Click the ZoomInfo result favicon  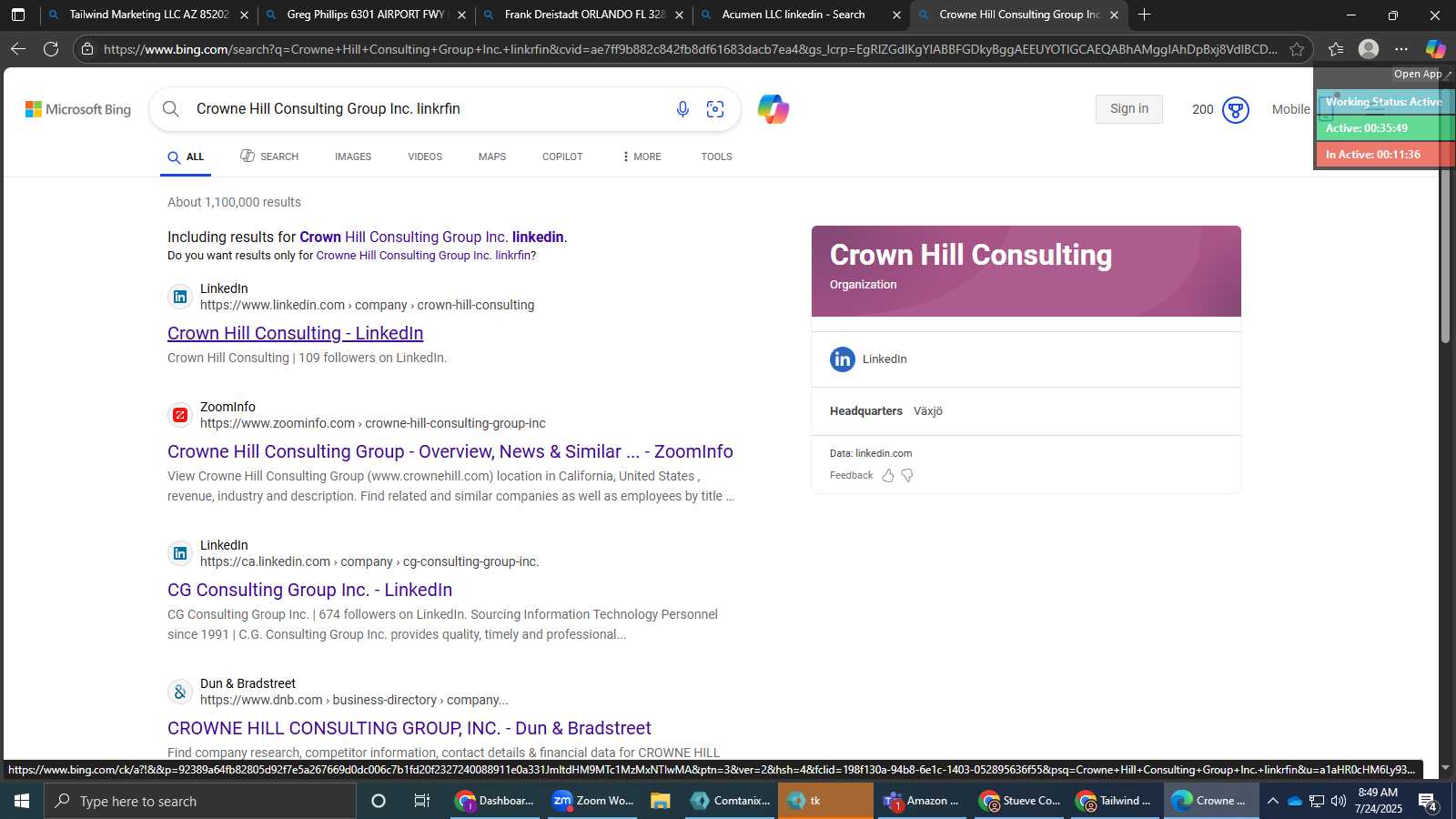180,415
